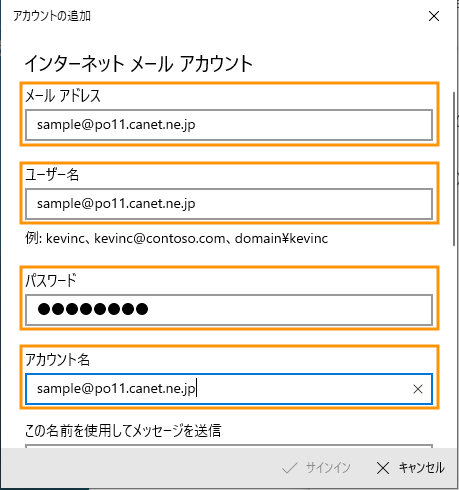This screenshot has width=459, height=490.
Task: Click the インターネット メール アカウント heading
Action: [138, 64]
